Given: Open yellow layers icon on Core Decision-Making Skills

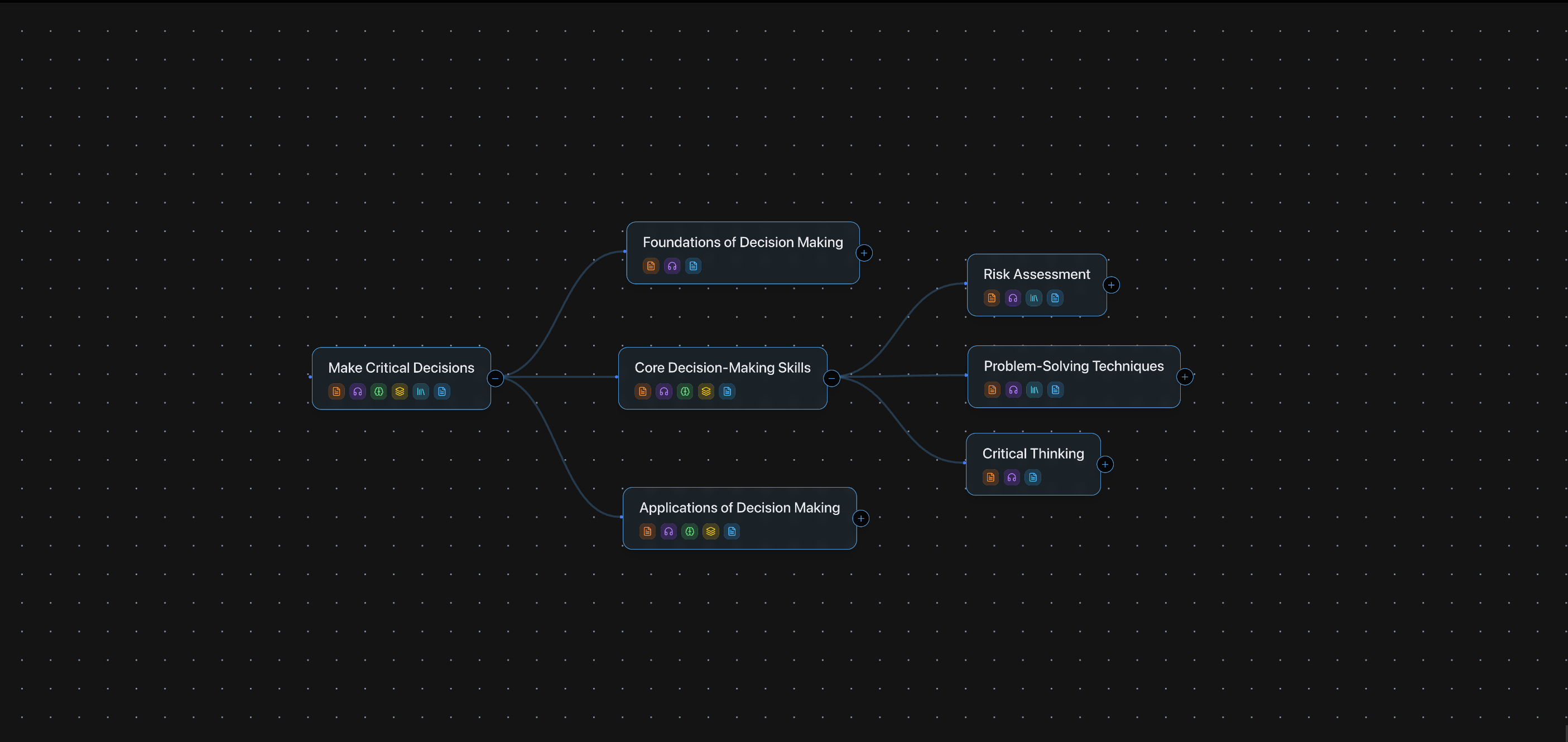Looking at the screenshot, I should pyautogui.click(x=706, y=392).
